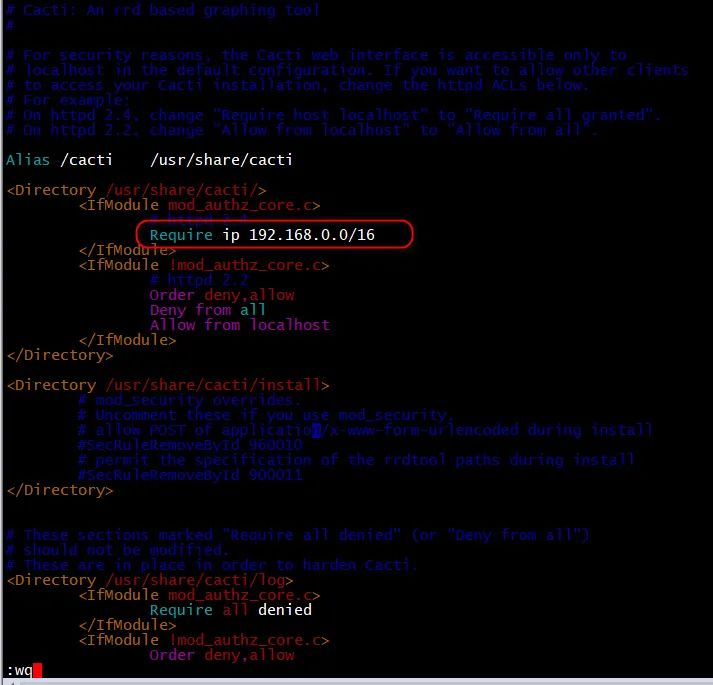The height and width of the screenshot is (685, 713).
Task: Click the word 'Require' before 'ip'
Action: tap(181, 235)
